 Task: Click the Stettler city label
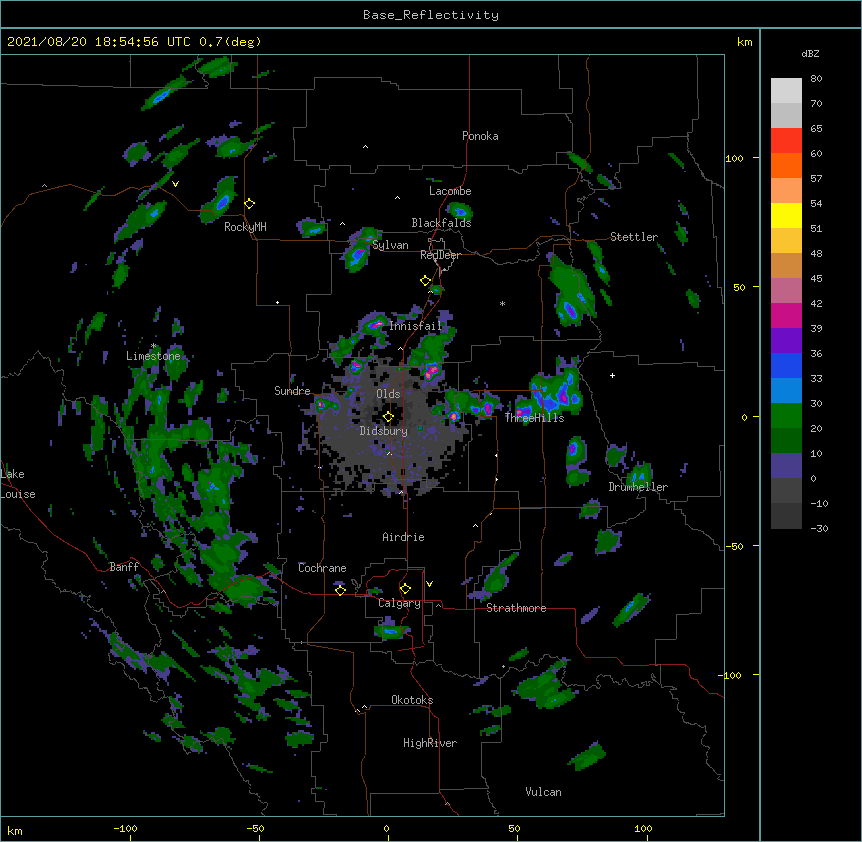tap(634, 237)
